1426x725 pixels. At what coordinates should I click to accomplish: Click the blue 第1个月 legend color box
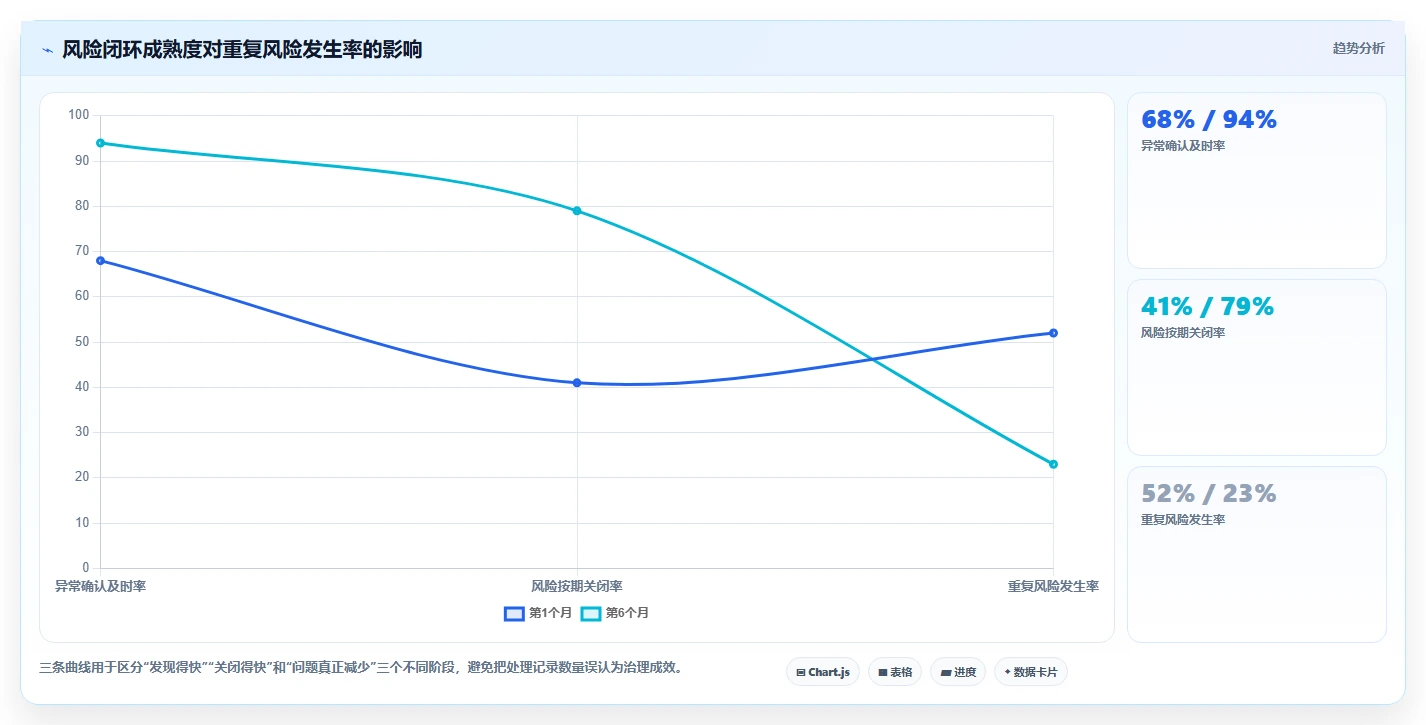coord(514,613)
